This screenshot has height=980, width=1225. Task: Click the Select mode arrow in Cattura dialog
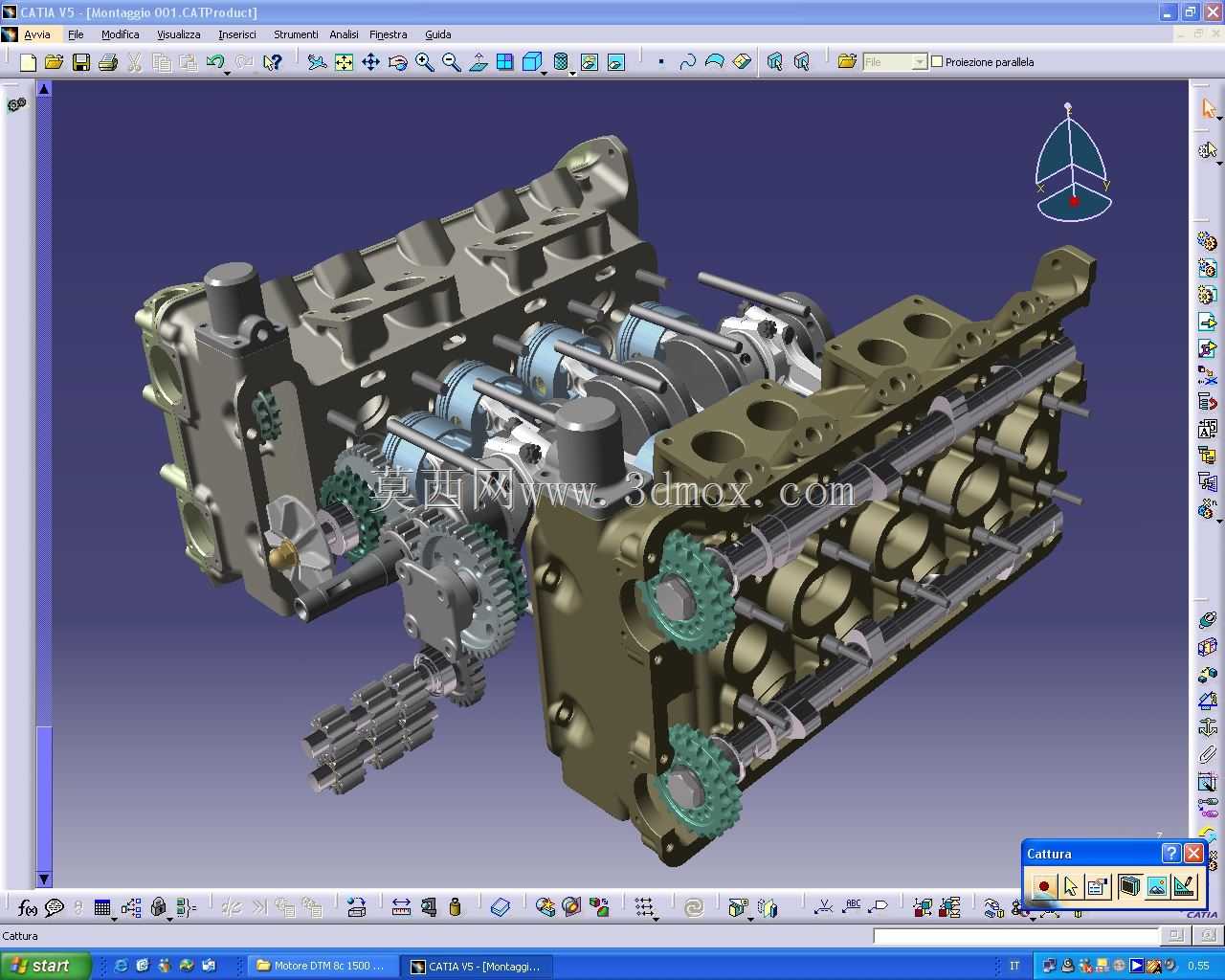pos(1070,886)
